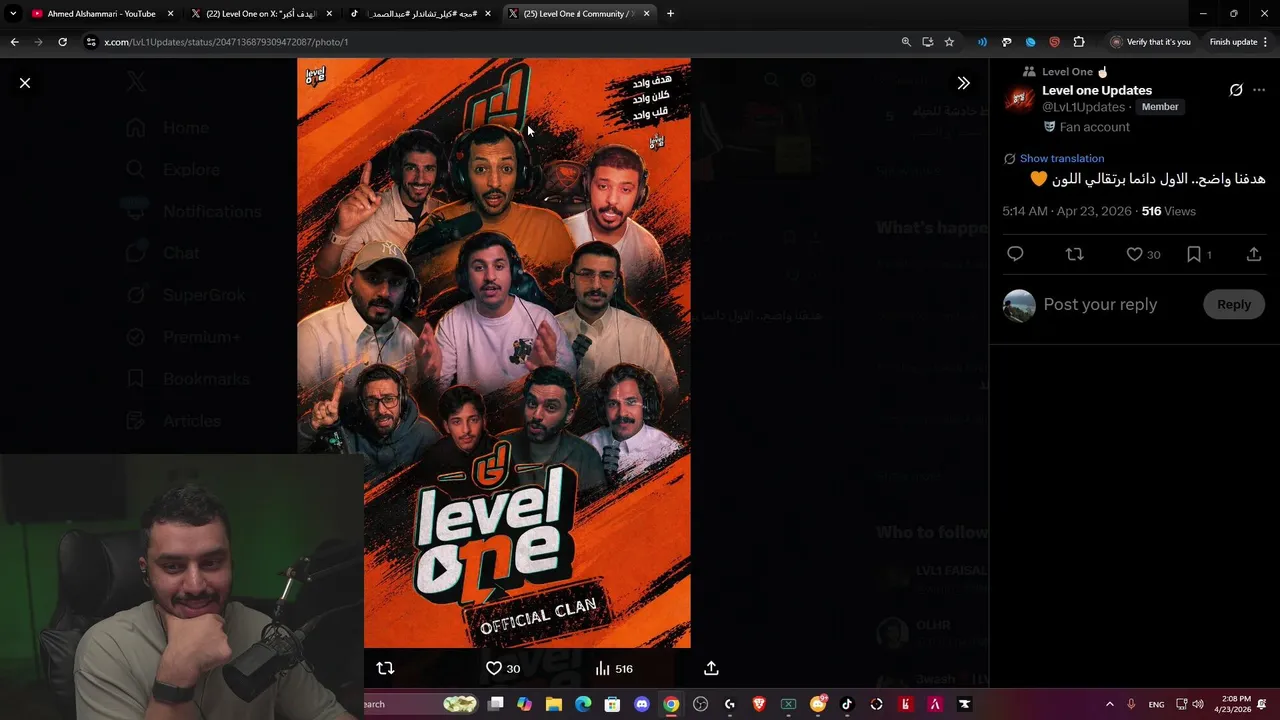Image resolution: width=1280 pixels, height=720 pixels.
Task: Click the Chrome icon in the taskbar
Action: click(671, 704)
